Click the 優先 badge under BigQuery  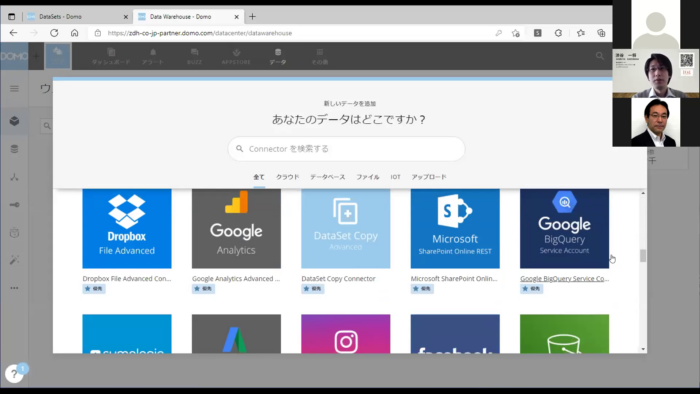pos(531,289)
